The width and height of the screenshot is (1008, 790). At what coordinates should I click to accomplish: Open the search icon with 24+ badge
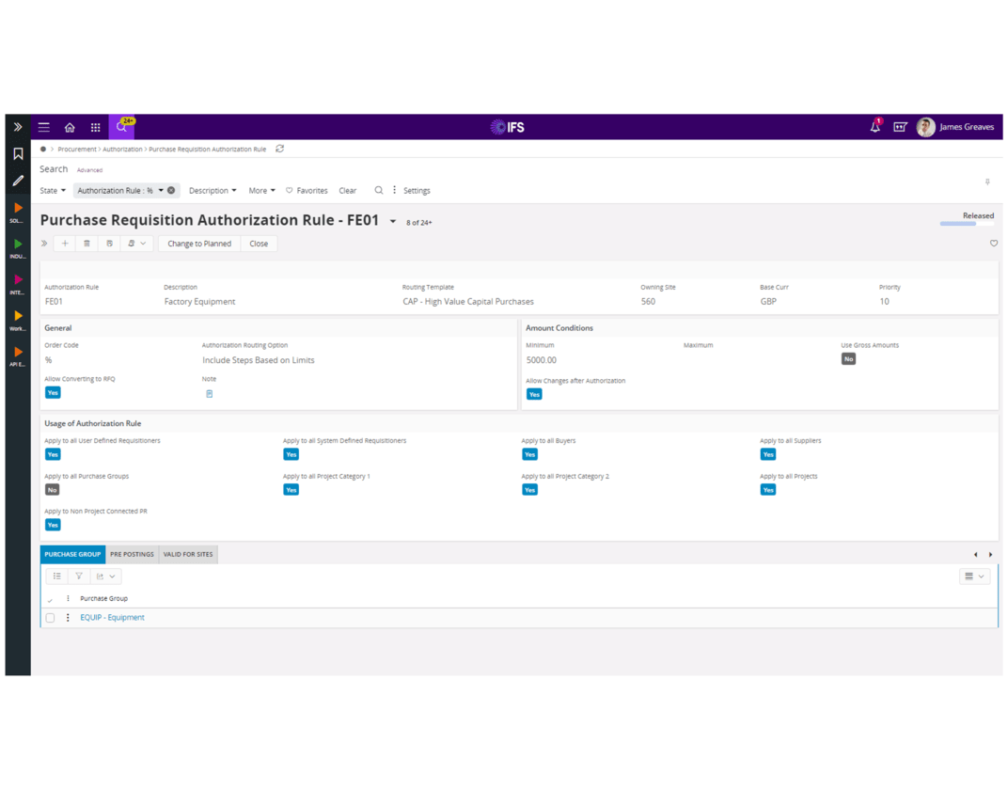123,127
